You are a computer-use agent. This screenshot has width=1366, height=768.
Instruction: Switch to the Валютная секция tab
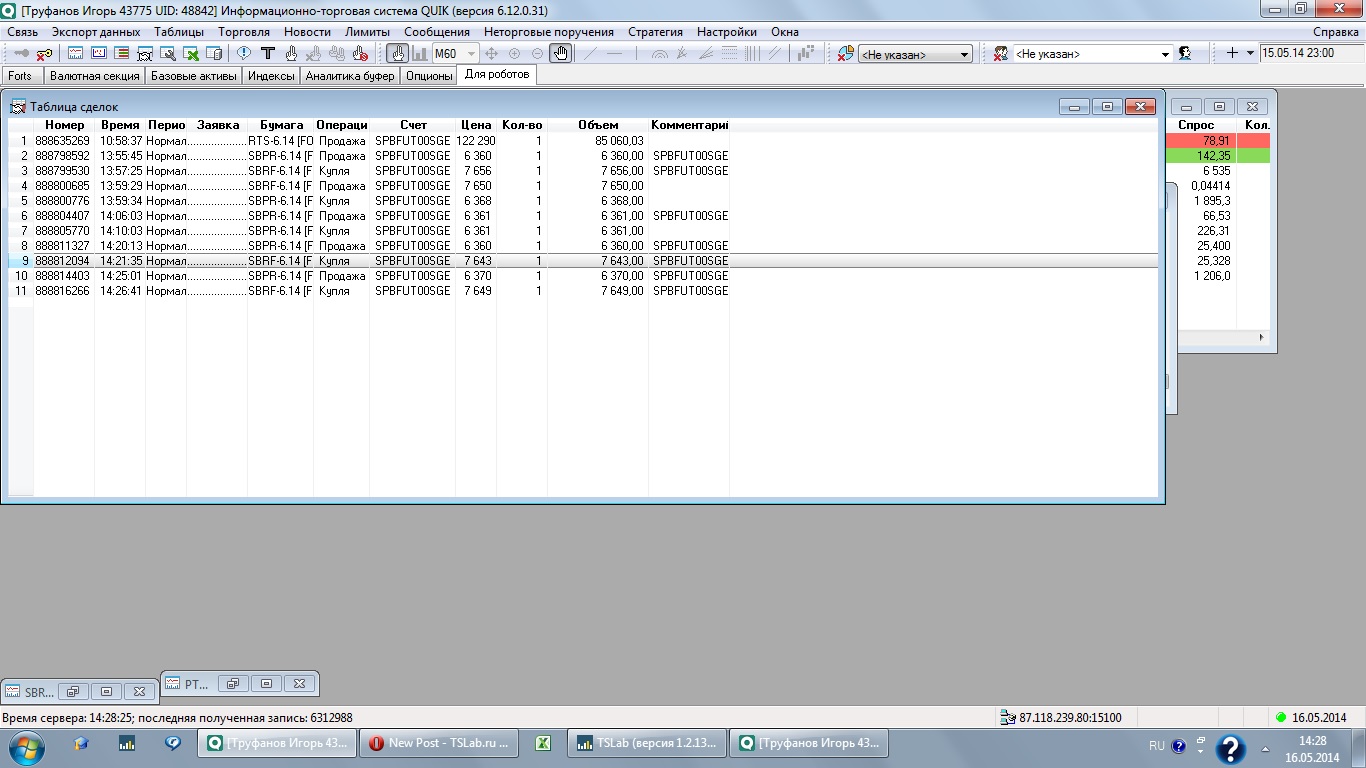coord(94,76)
